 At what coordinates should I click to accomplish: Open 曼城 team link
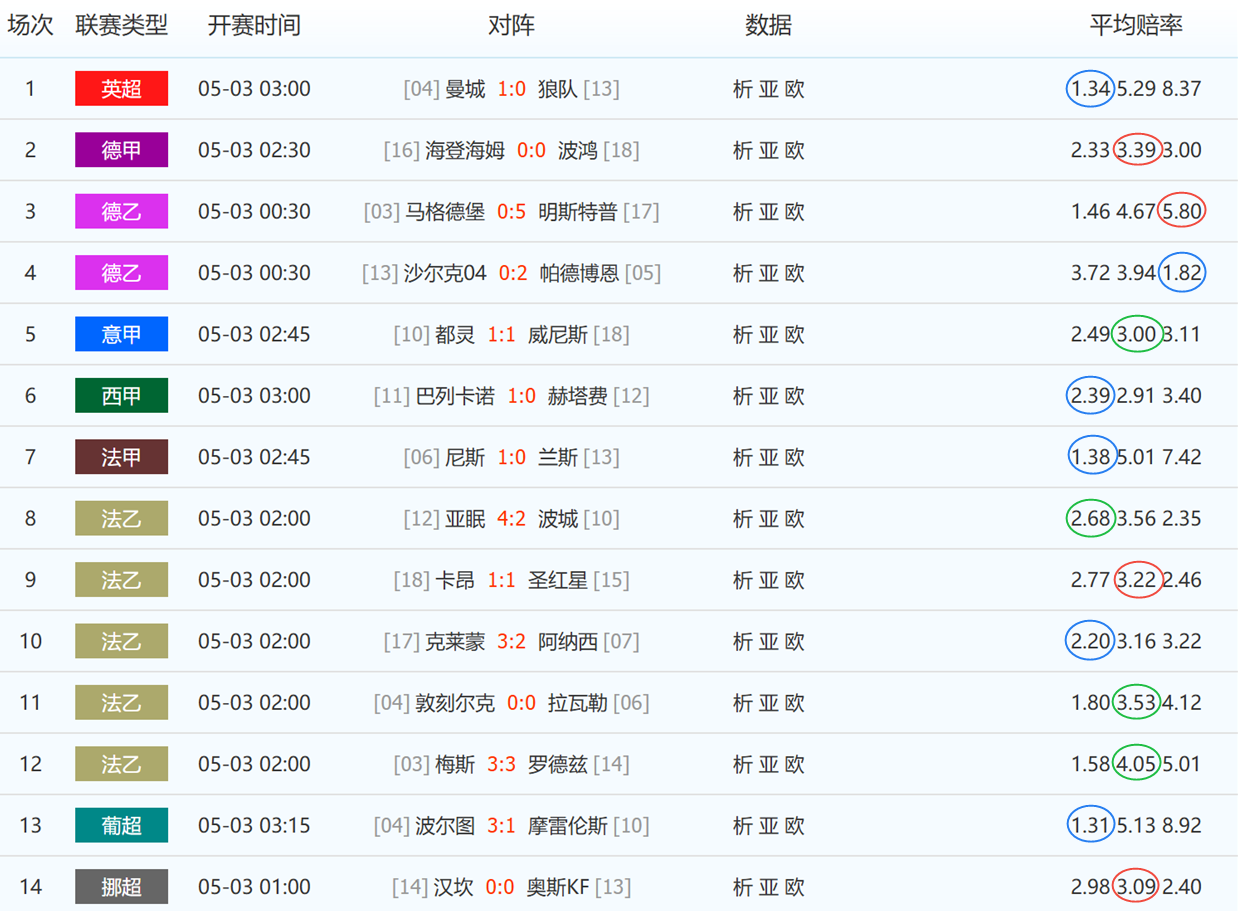coord(465,89)
